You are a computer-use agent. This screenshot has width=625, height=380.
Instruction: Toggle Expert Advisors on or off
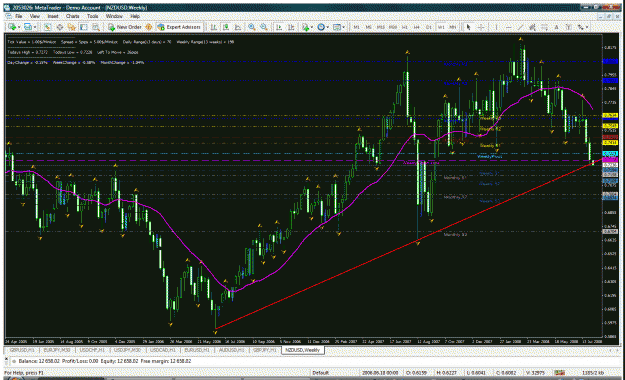tap(179, 27)
